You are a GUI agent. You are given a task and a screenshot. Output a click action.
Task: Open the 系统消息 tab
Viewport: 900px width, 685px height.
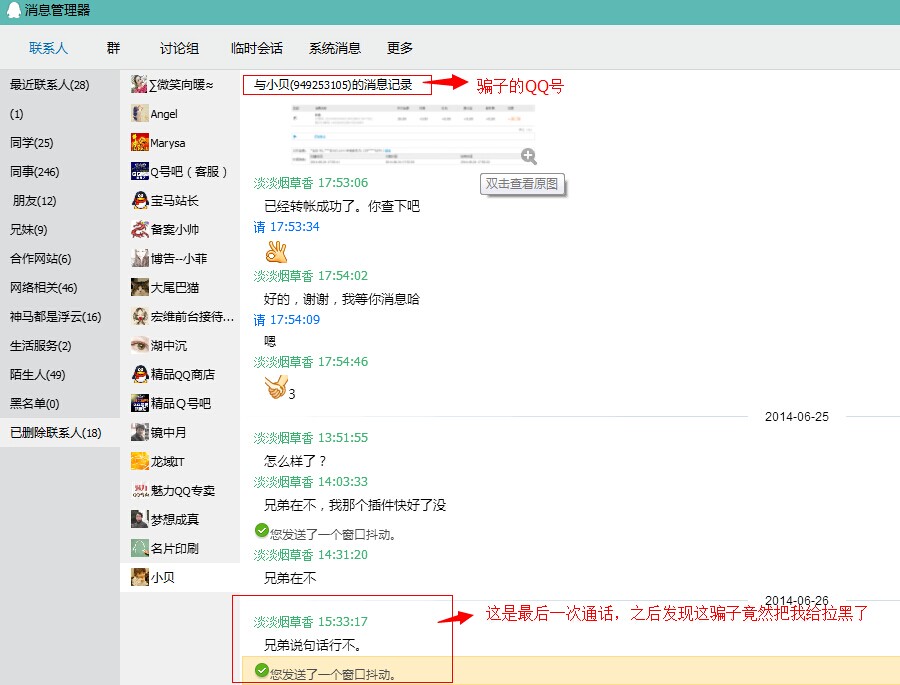[x=335, y=48]
